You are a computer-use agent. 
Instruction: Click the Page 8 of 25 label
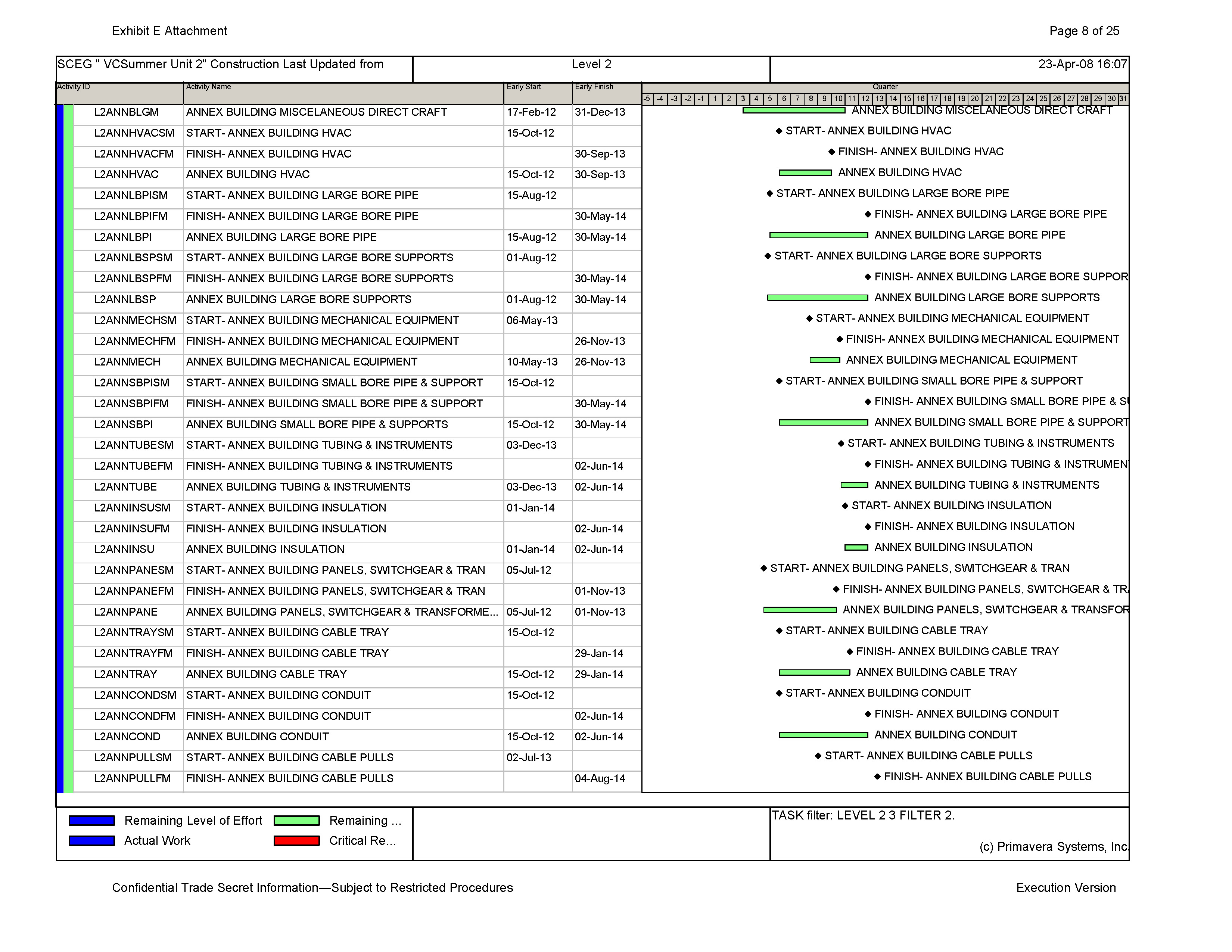[1084, 31]
